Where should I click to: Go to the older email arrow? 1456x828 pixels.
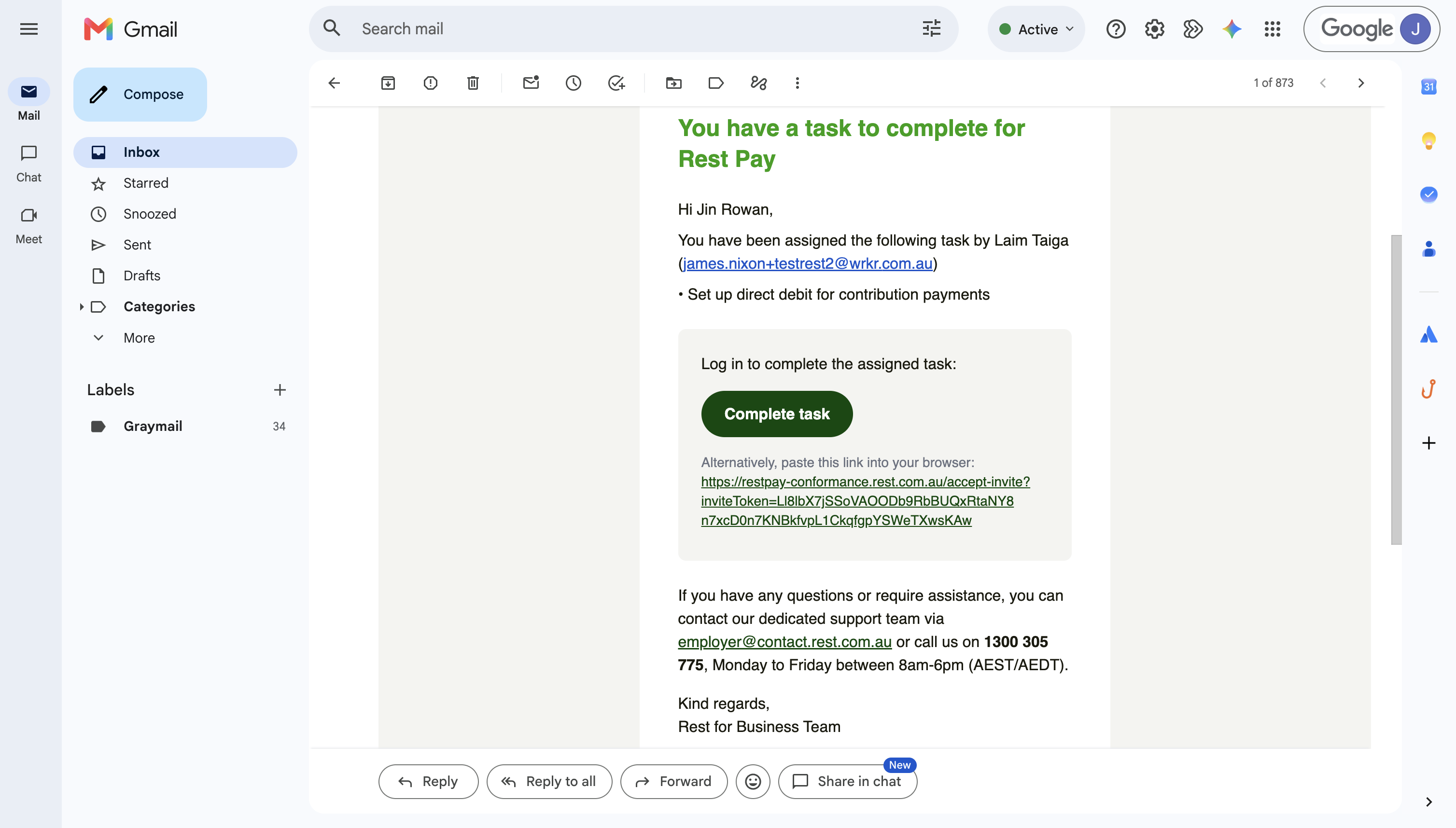[1360, 83]
